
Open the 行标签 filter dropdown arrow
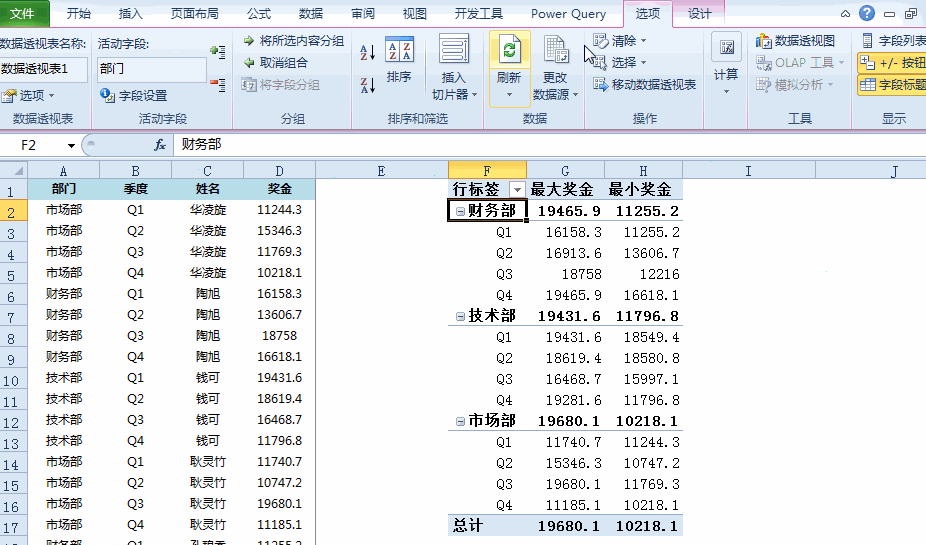516,190
